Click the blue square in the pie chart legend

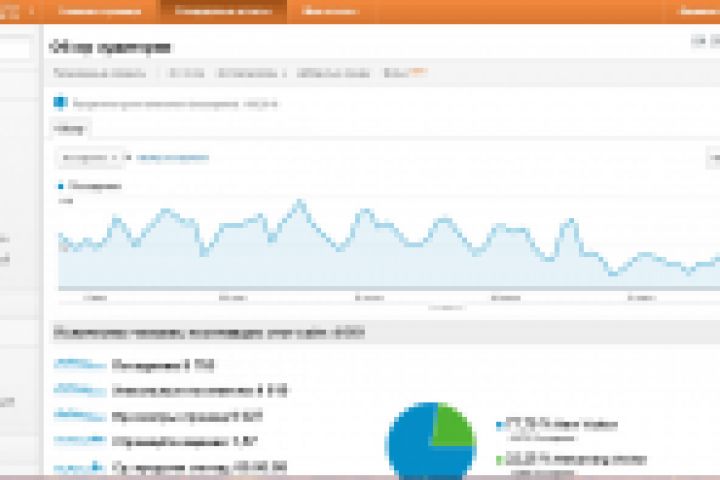tap(500, 425)
